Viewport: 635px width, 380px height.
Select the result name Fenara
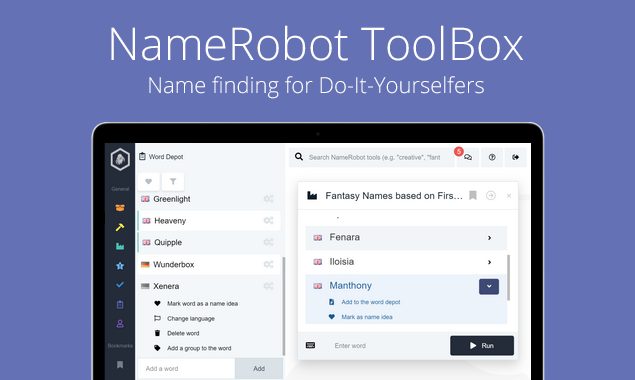[x=345, y=237]
